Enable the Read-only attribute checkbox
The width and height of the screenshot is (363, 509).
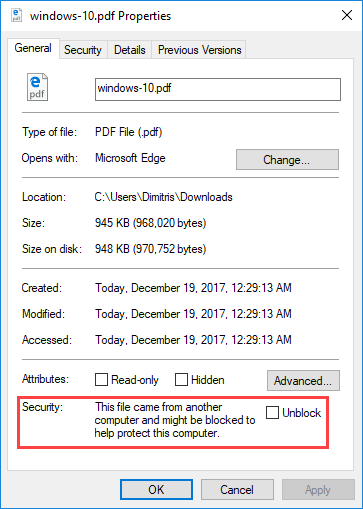click(x=101, y=380)
